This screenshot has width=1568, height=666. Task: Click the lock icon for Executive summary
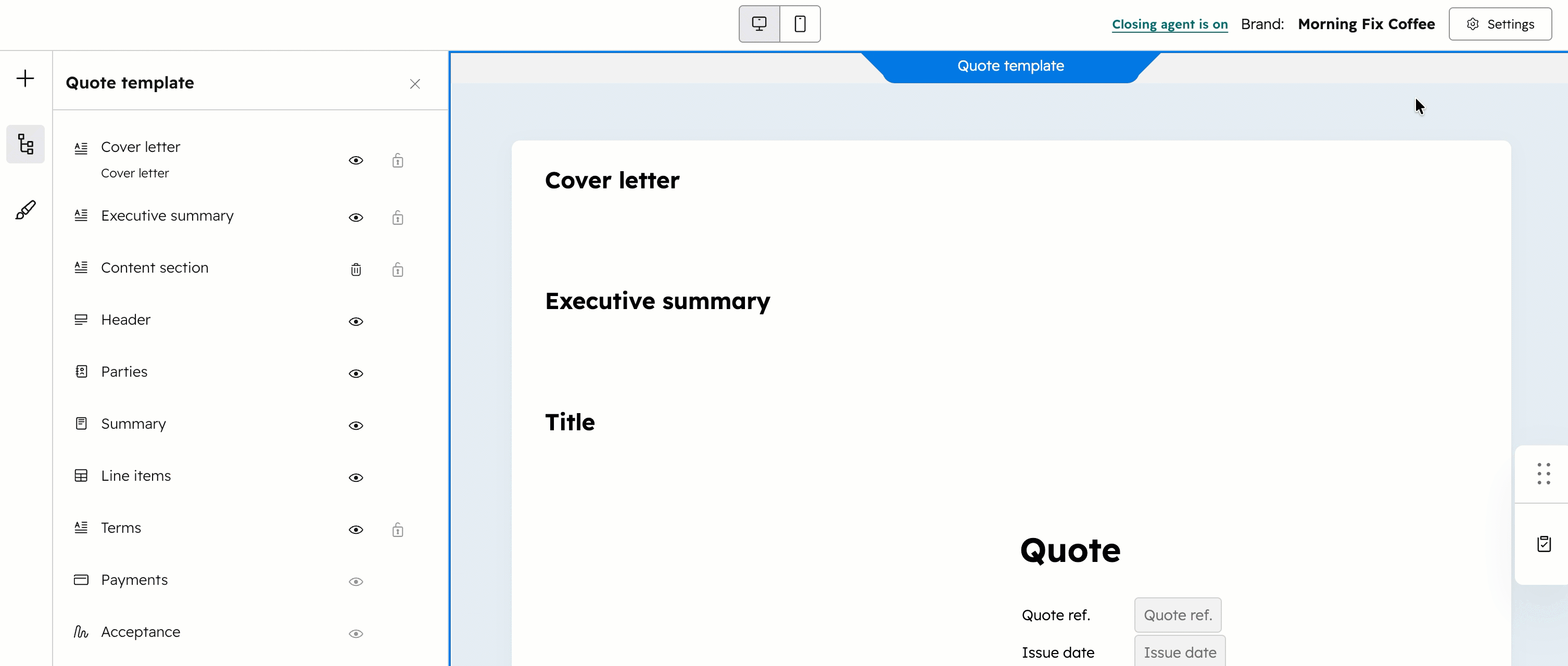click(x=398, y=217)
